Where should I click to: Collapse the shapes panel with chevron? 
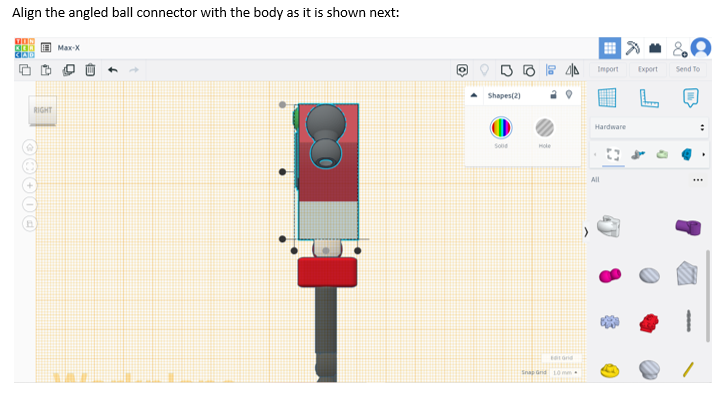(x=586, y=232)
